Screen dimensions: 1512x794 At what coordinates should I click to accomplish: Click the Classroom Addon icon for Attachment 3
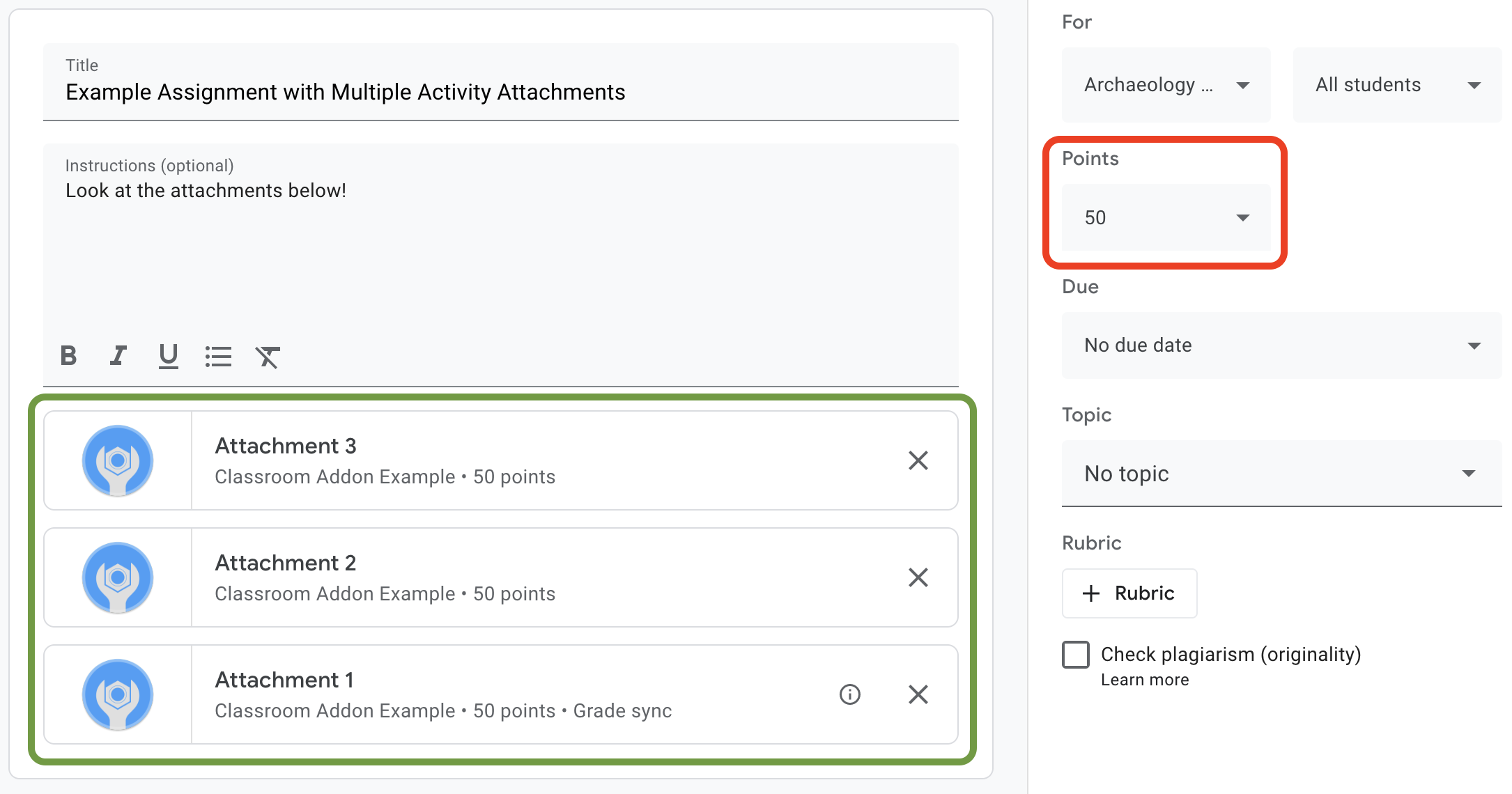[x=118, y=461]
